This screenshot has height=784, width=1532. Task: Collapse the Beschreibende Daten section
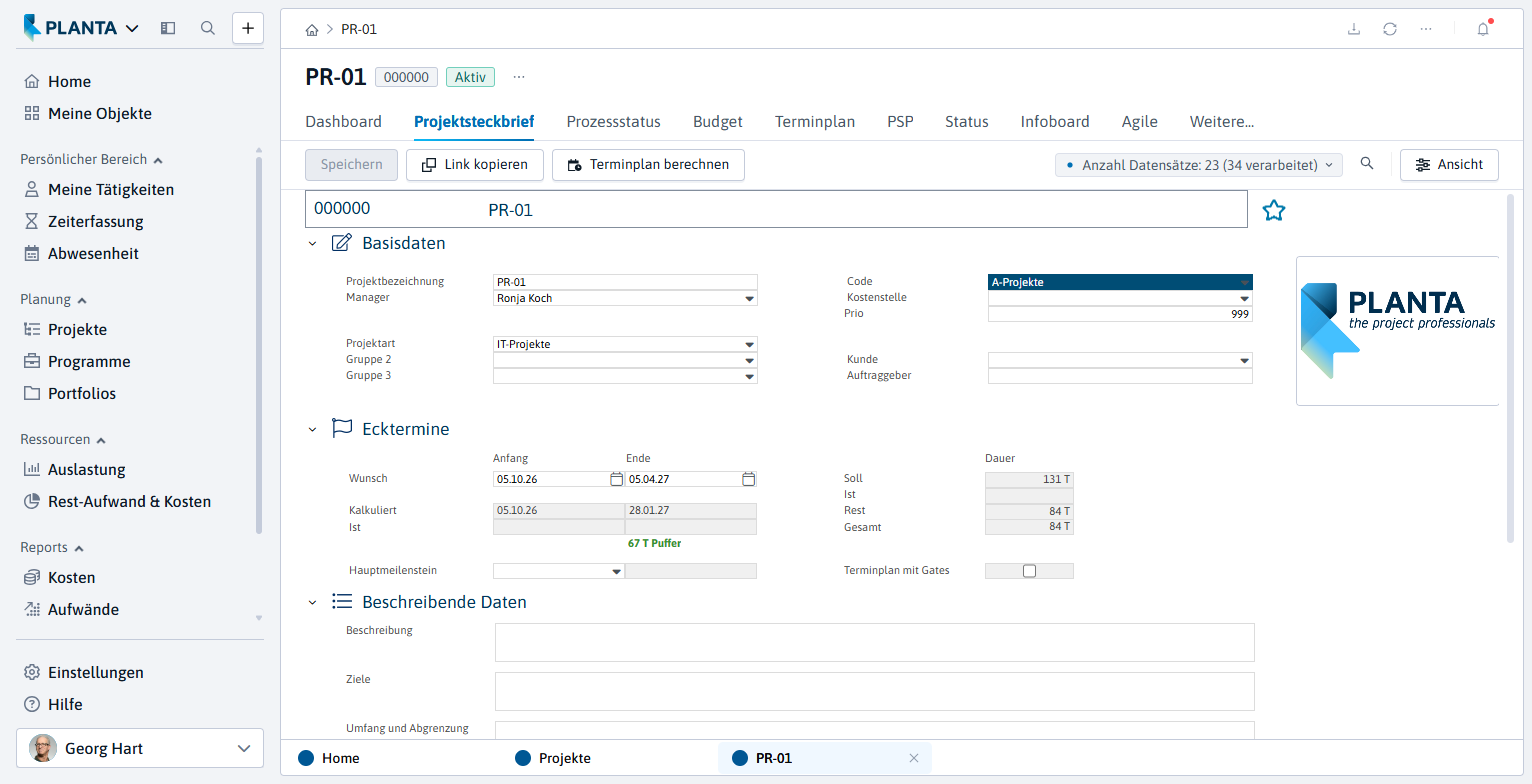point(312,602)
